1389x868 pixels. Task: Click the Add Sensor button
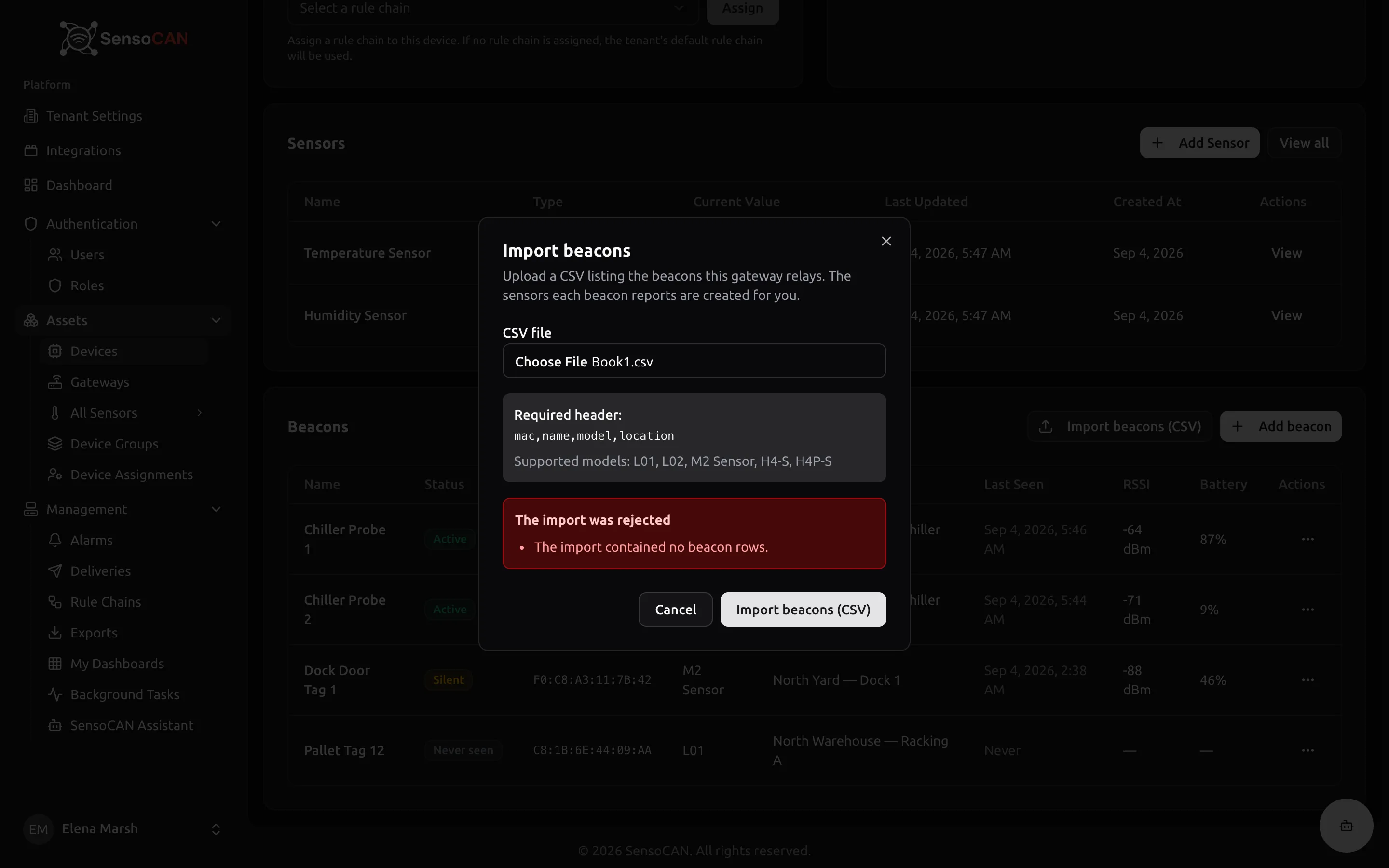1199,143
